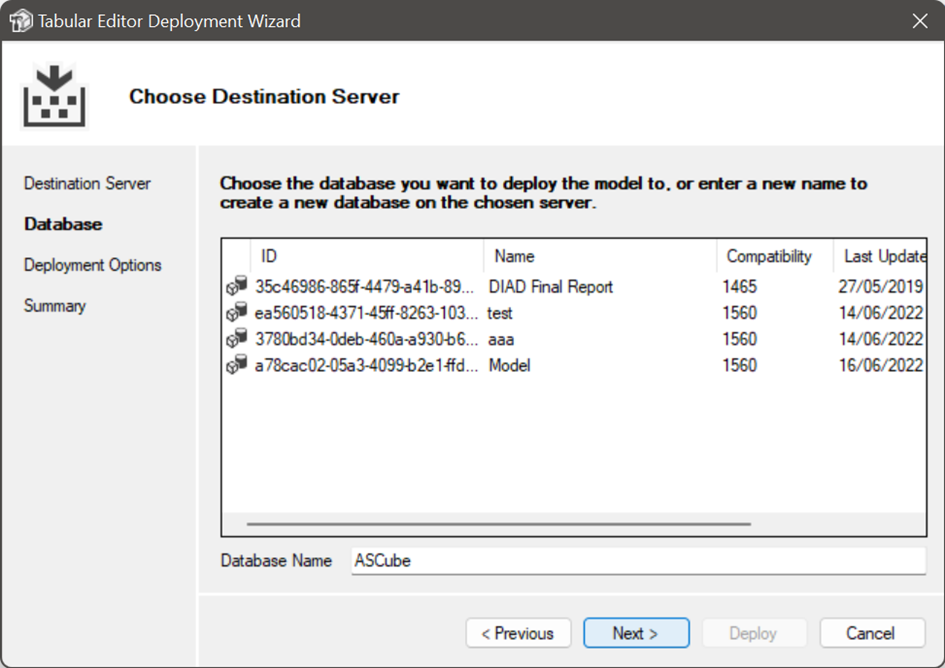The height and width of the screenshot is (668, 945).
Task: Sort by the Last Update column header
Action: 880,257
